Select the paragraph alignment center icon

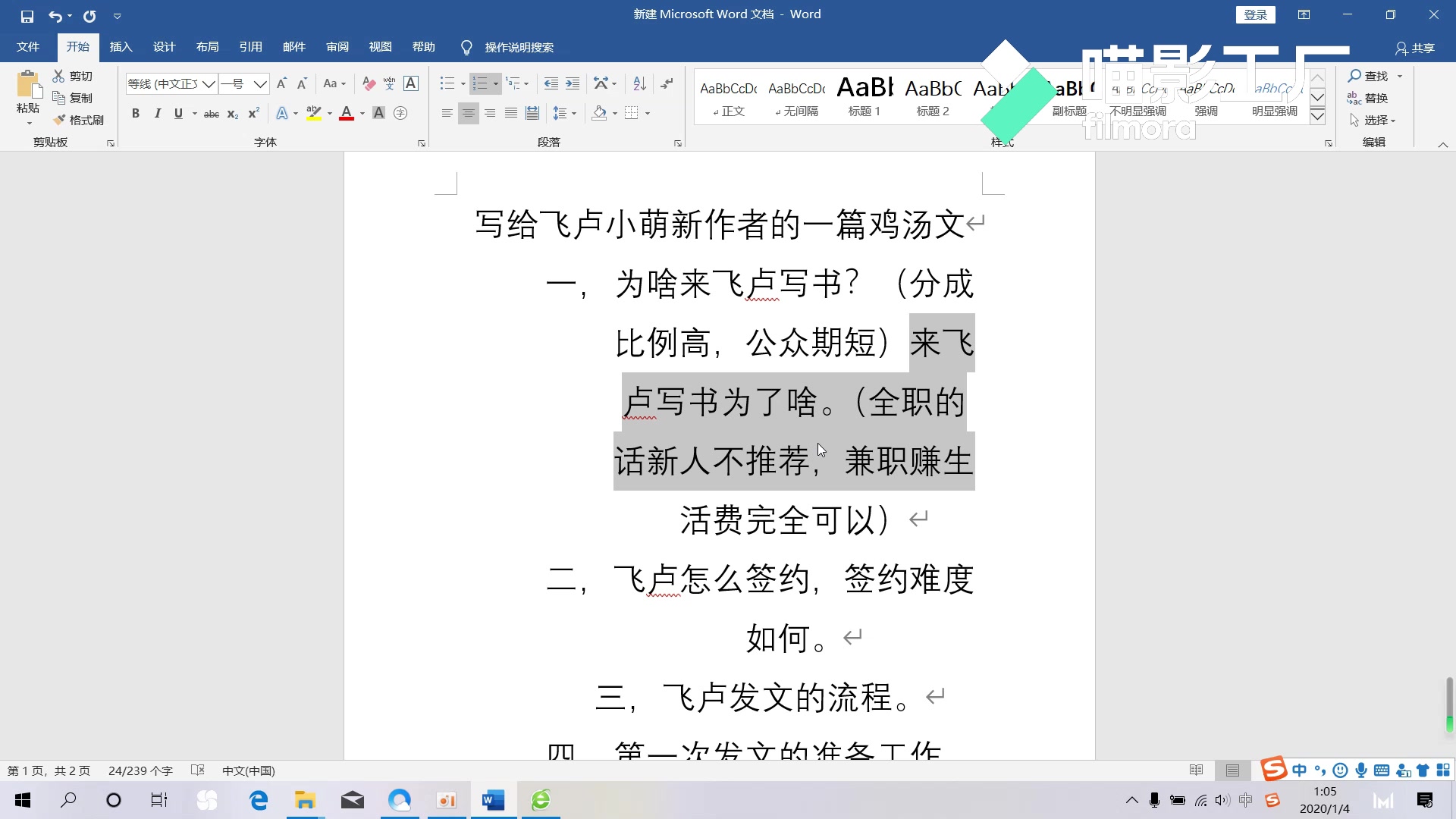click(x=467, y=112)
